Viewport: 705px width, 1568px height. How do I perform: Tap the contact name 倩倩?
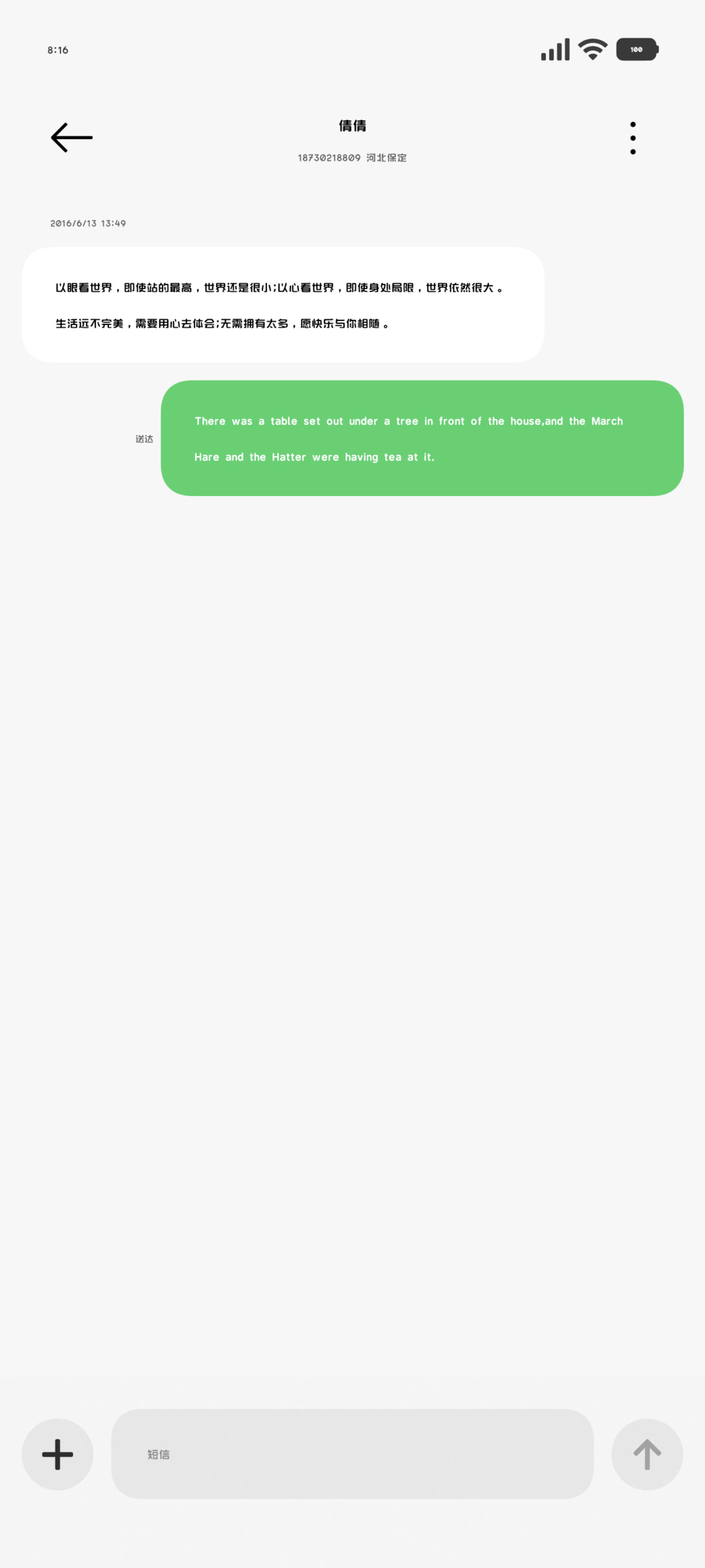(352, 125)
